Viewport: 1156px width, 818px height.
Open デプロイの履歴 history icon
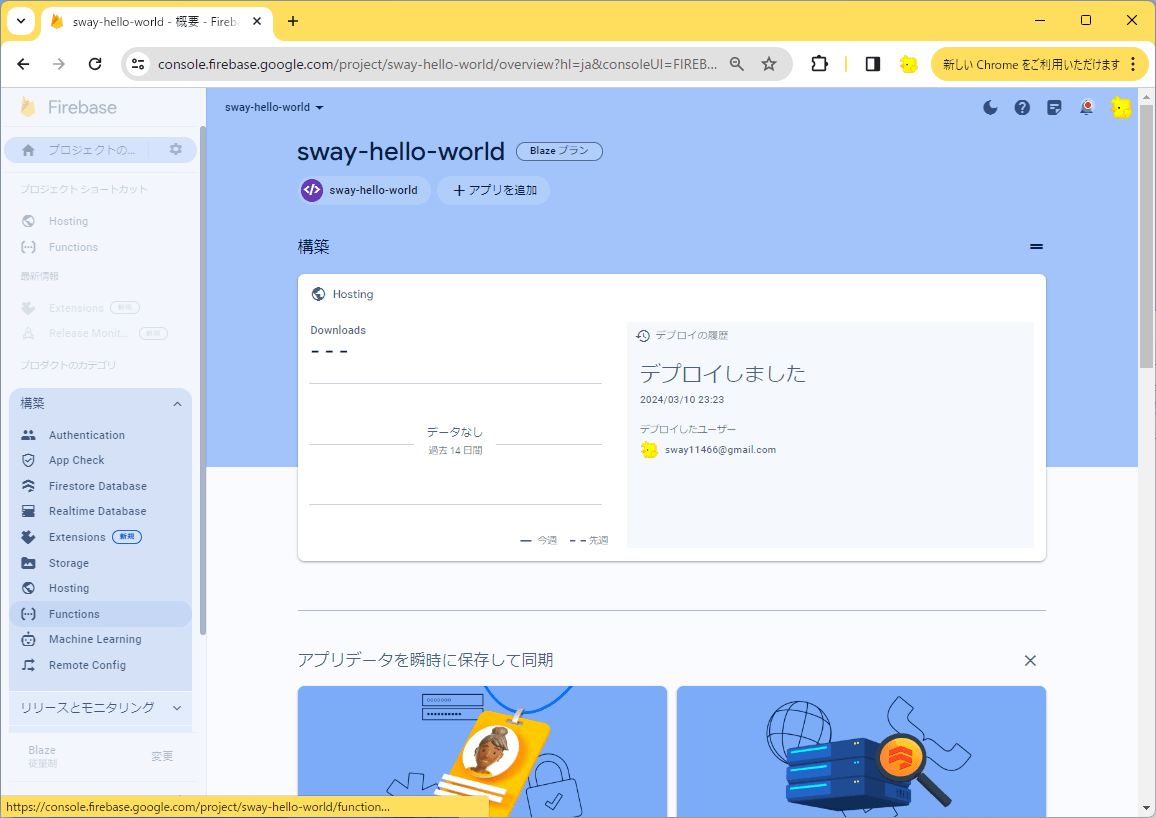(643, 335)
